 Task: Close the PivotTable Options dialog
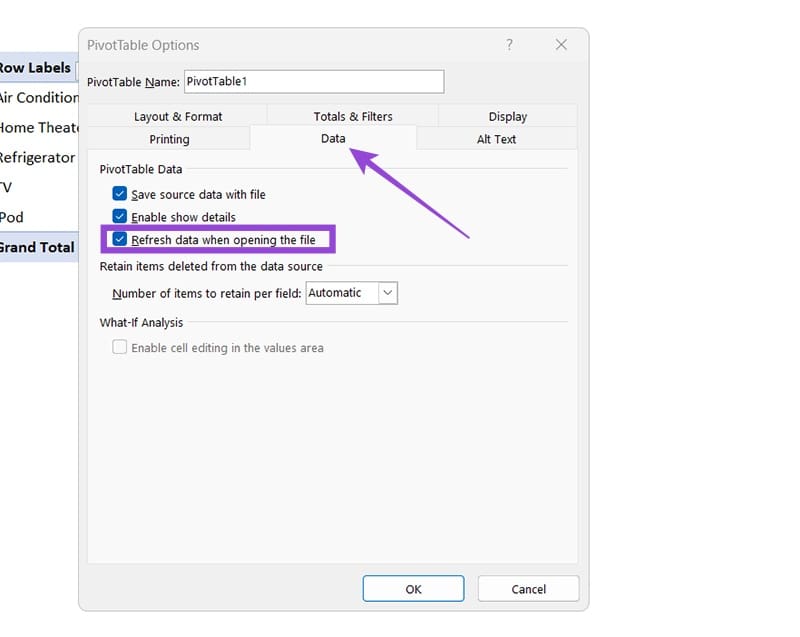coord(561,45)
